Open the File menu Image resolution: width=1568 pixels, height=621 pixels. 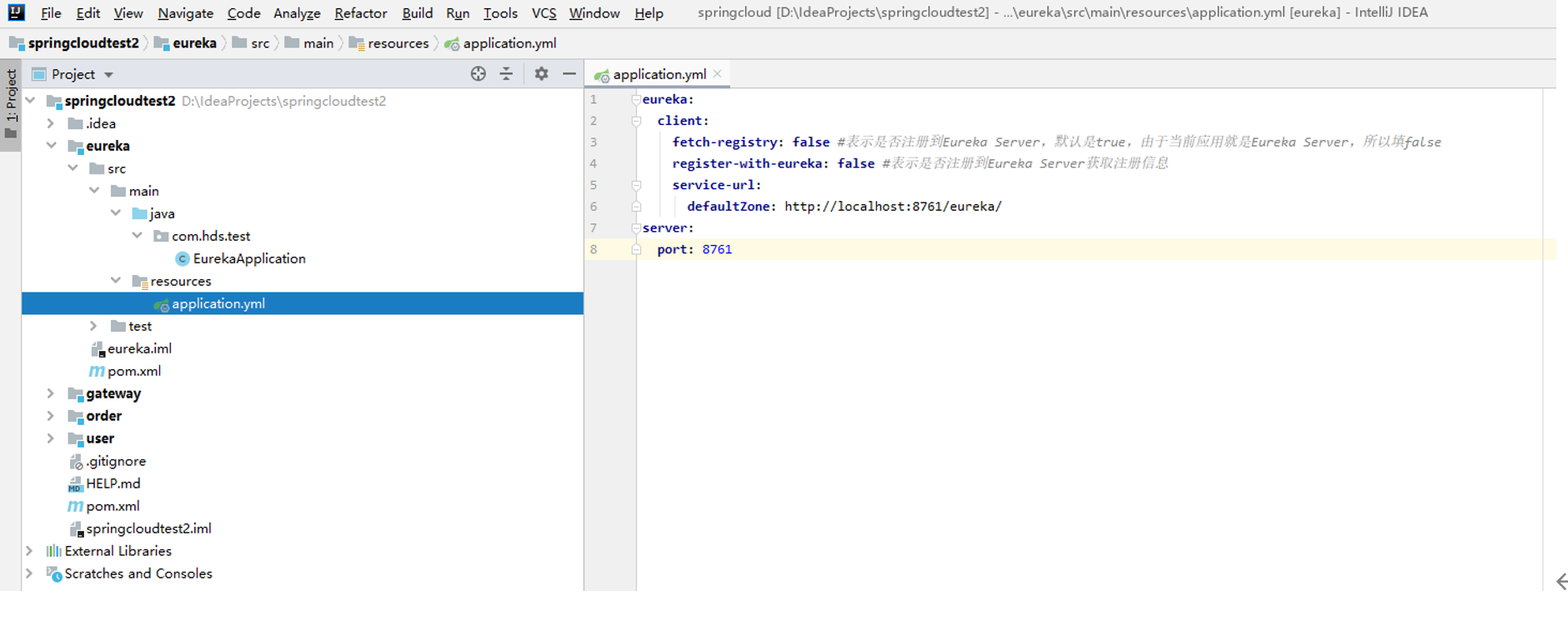click(51, 13)
